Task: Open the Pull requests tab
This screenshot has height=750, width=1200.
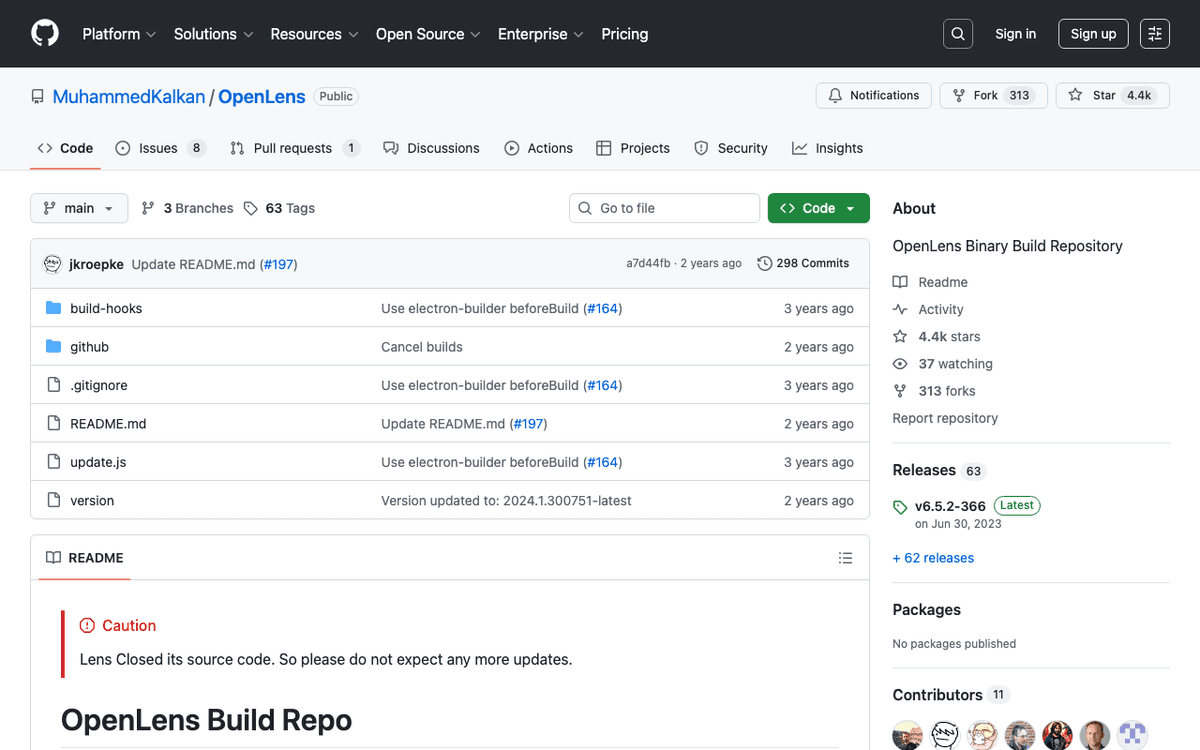Action: [x=294, y=148]
